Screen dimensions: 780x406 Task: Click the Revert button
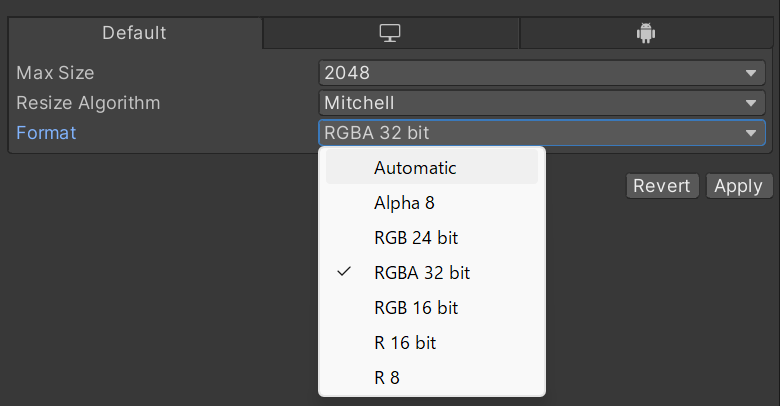(662, 186)
